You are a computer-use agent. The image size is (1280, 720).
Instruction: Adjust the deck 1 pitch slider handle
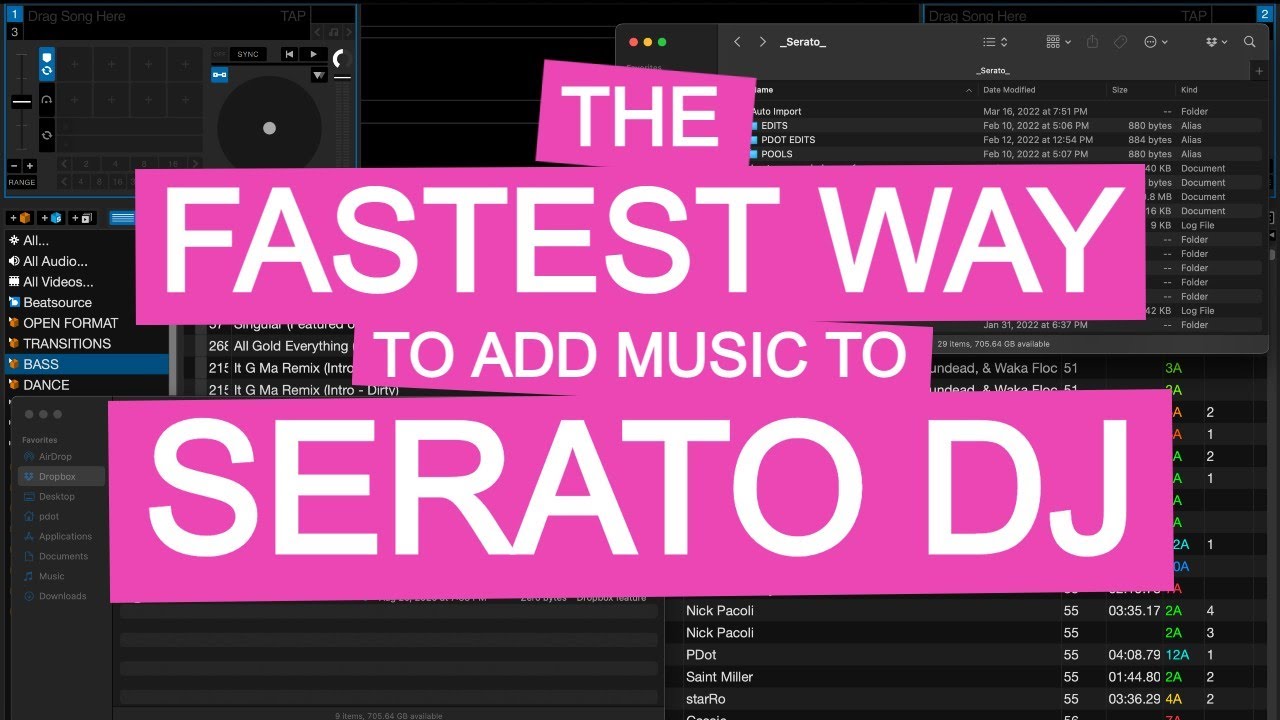tap(22, 102)
